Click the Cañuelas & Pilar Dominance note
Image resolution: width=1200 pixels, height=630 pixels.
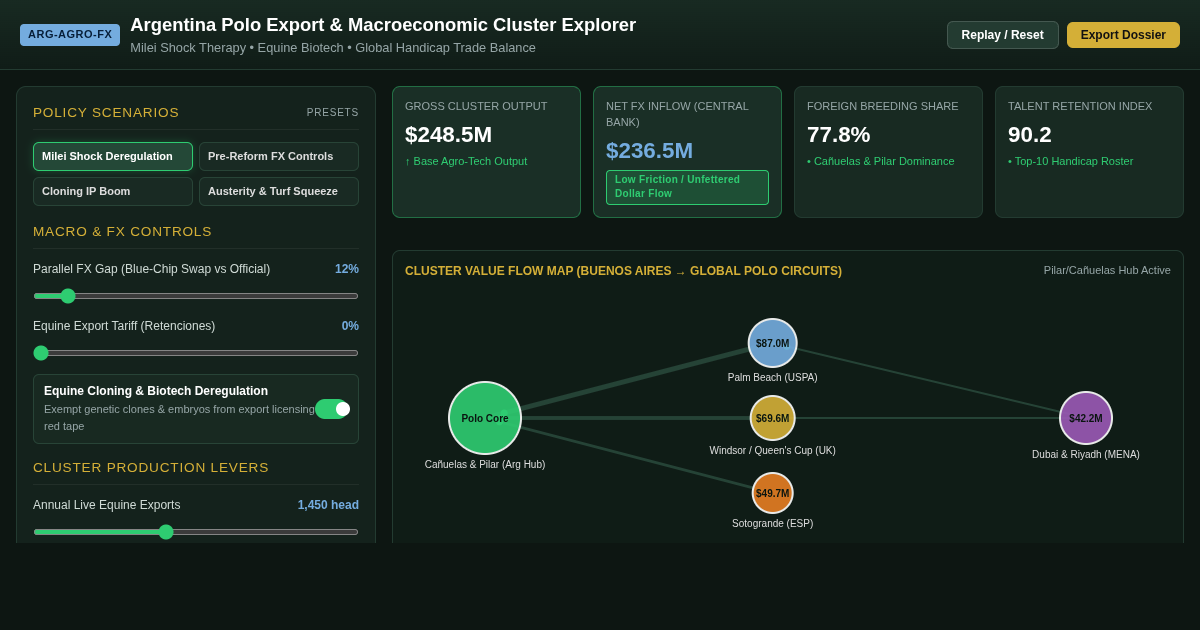(881, 161)
